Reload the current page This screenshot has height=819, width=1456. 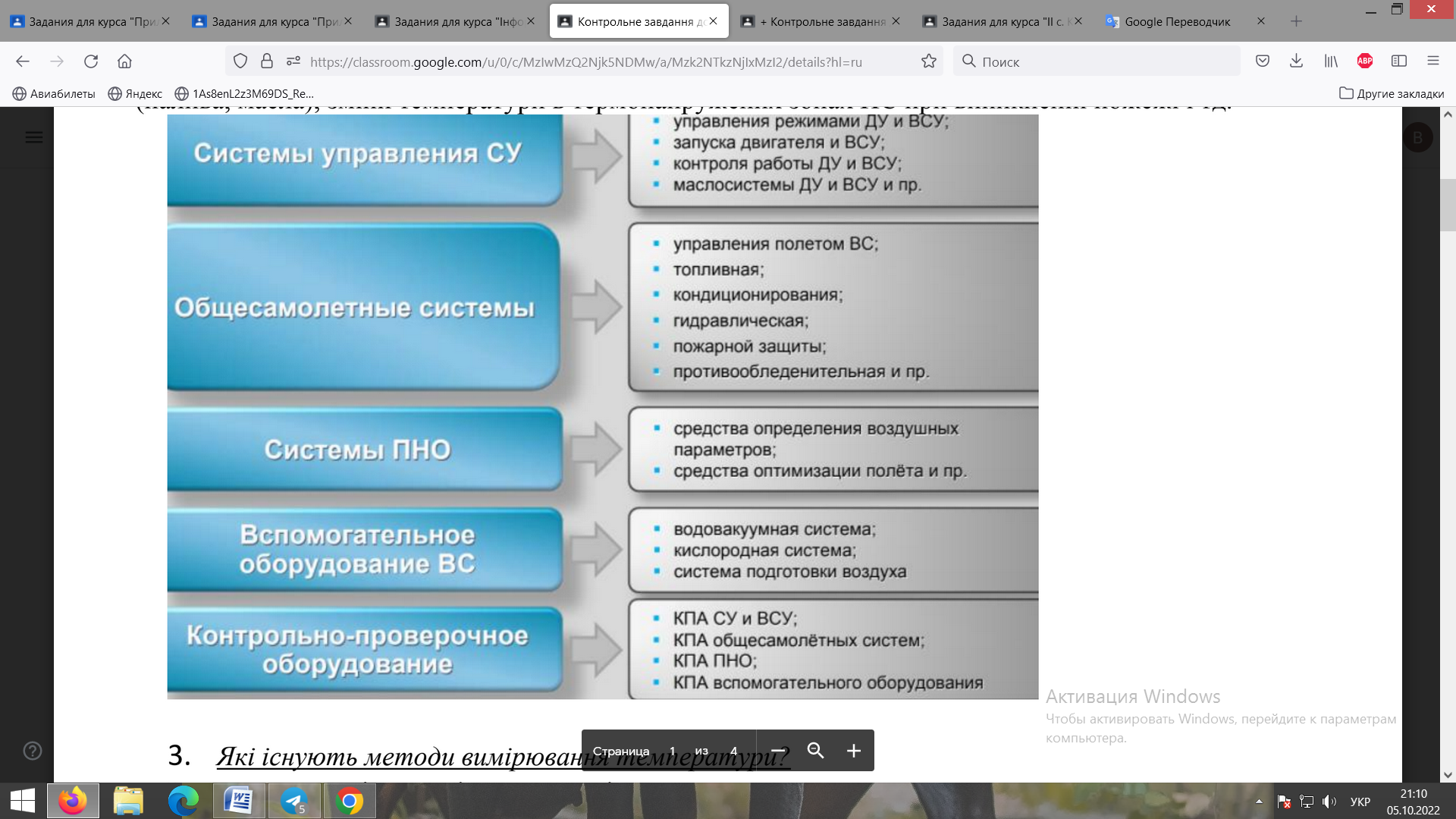pyautogui.click(x=91, y=61)
